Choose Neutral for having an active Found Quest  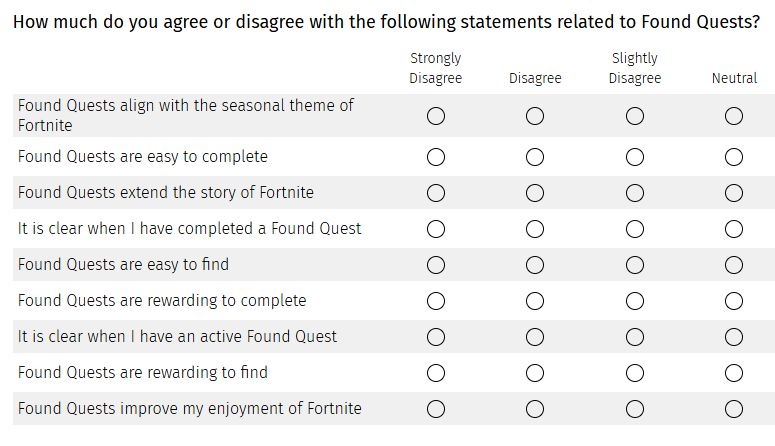point(733,337)
